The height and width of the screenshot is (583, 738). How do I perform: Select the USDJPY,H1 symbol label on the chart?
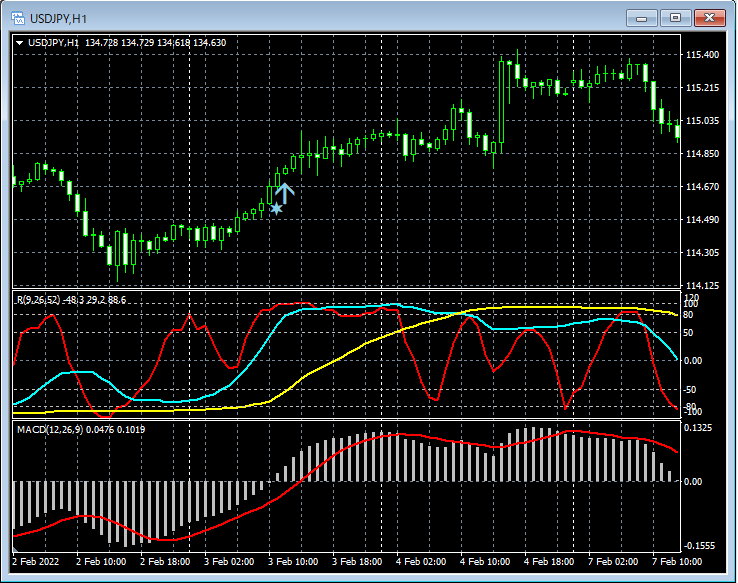tap(54, 43)
